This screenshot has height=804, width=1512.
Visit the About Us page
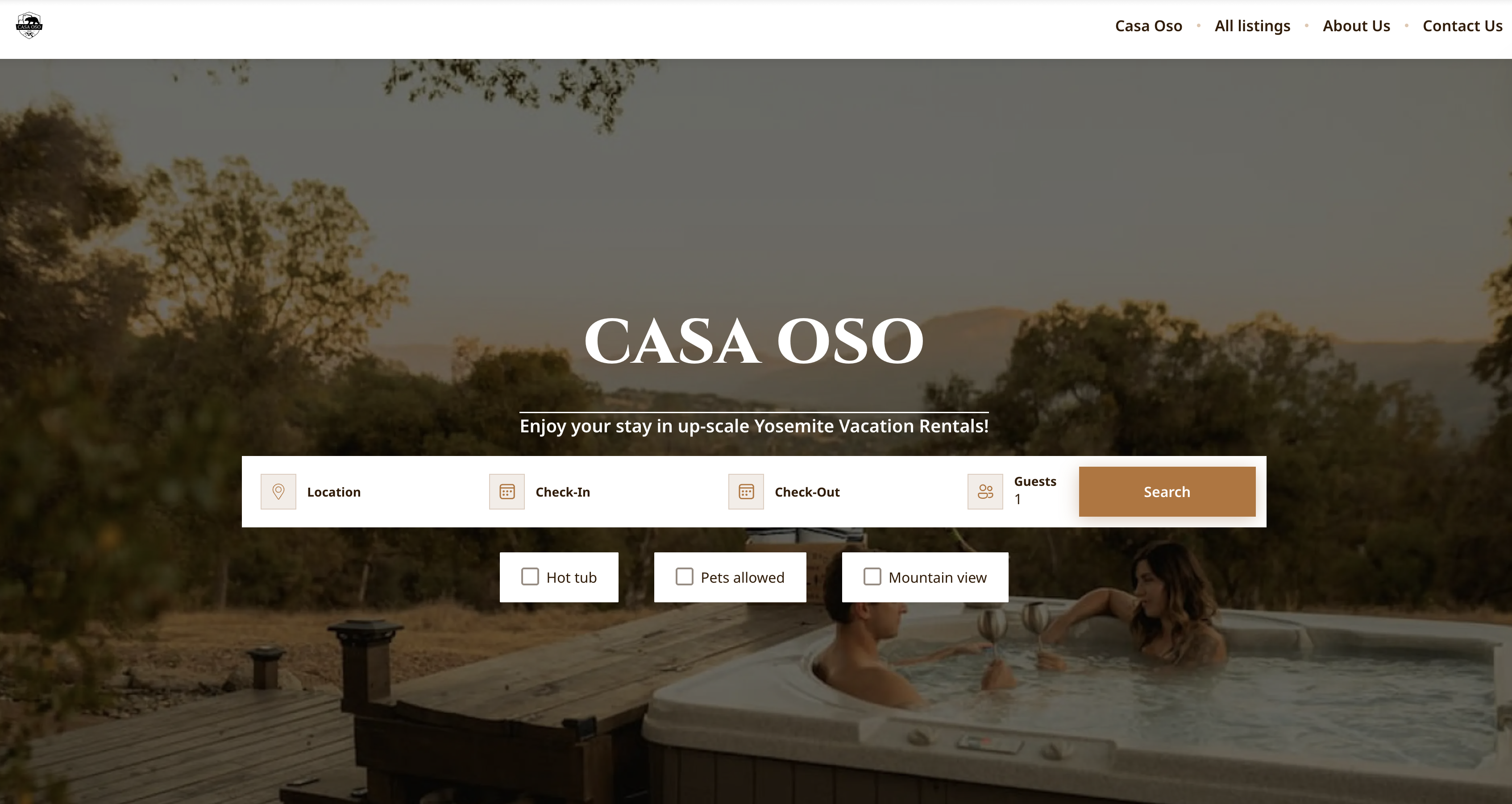coord(1356,26)
